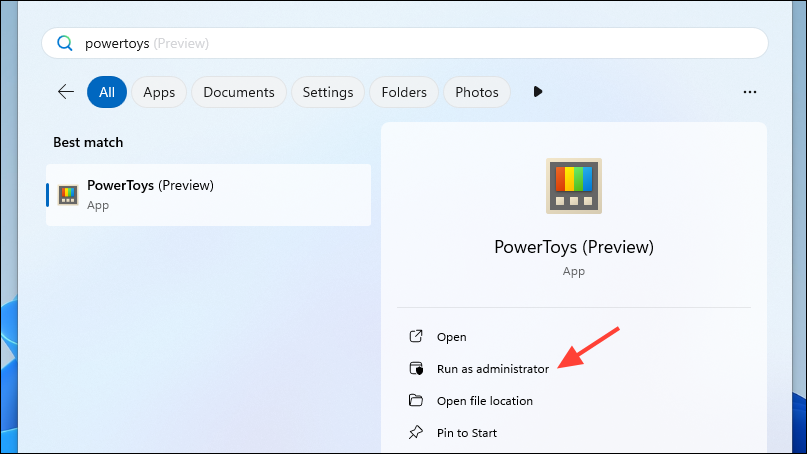Switch to the Photos filter tab

pos(477,92)
